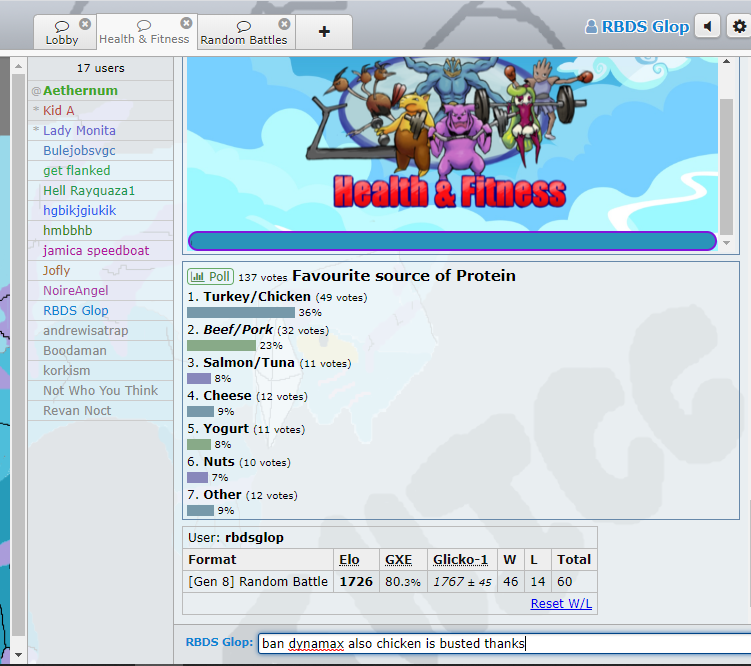Close the Lobby tab with its X
Image resolution: width=751 pixels, height=666 pixels.
coord(84,24)
